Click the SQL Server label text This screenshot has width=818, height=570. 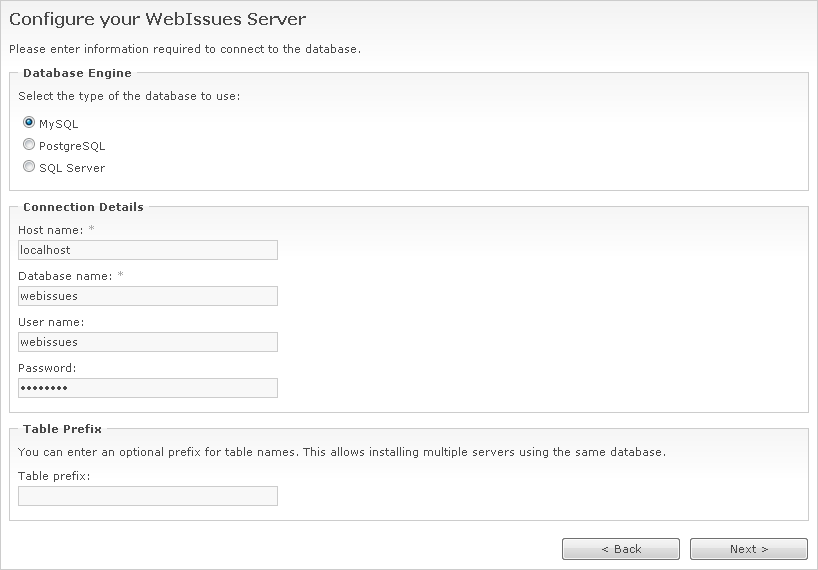pyautogui.click(x=72, y=168)
